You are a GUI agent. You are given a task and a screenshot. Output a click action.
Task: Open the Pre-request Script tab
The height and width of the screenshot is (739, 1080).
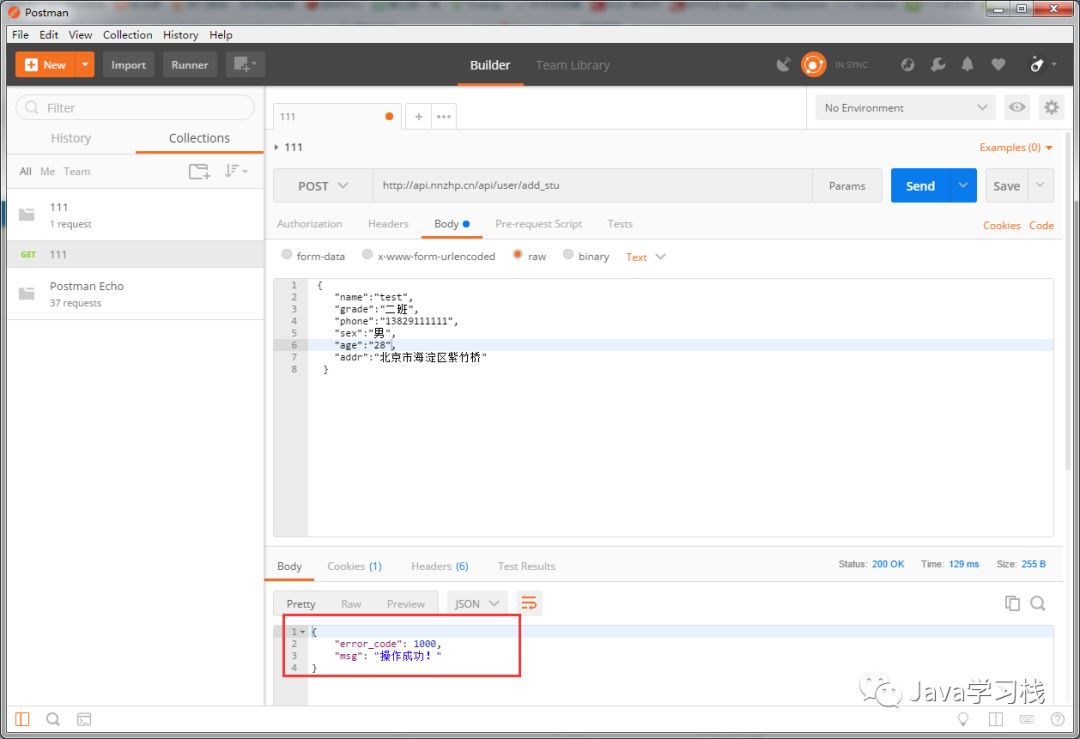coord(538,224)
